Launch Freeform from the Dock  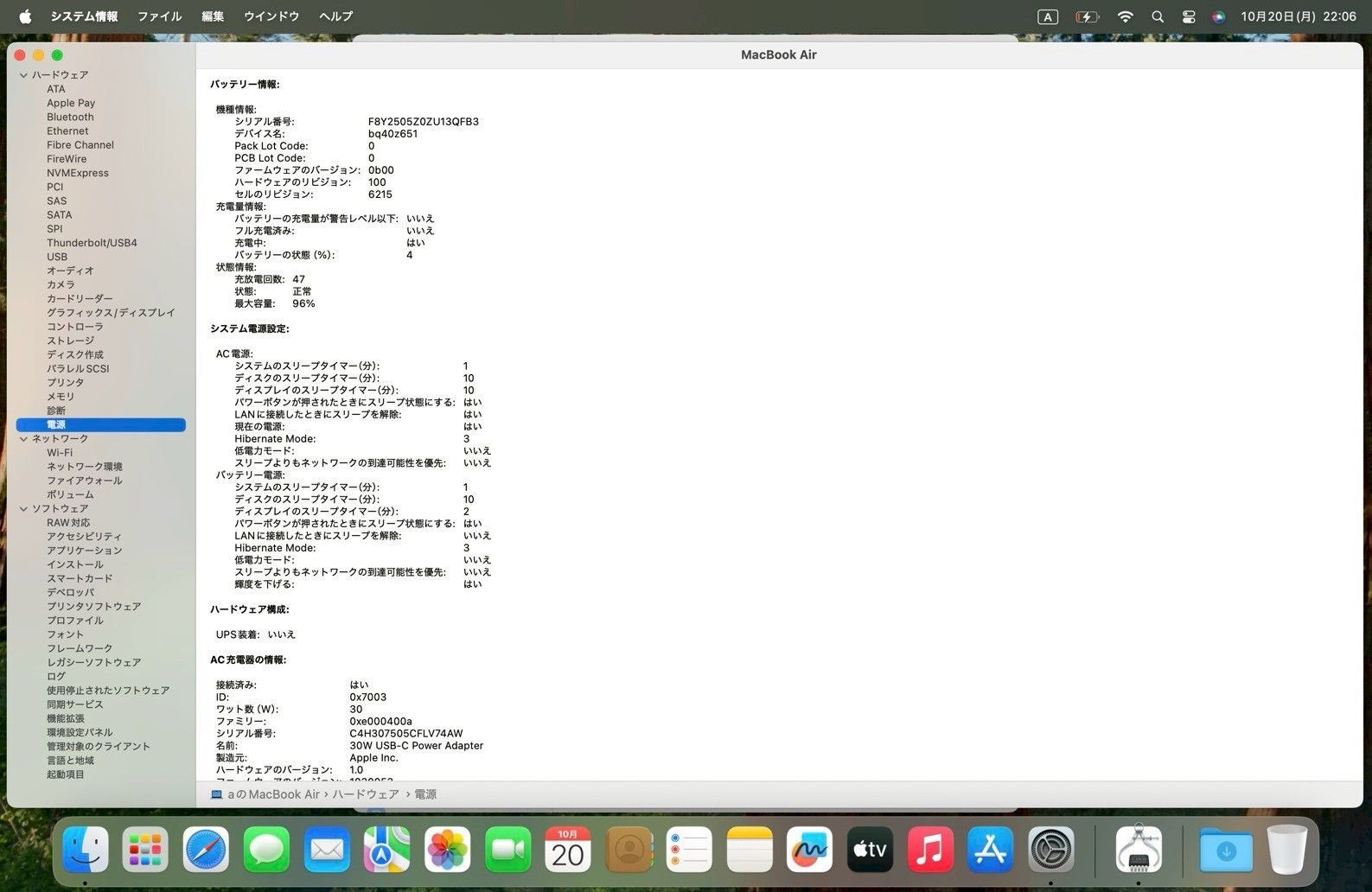coord(809,850)
